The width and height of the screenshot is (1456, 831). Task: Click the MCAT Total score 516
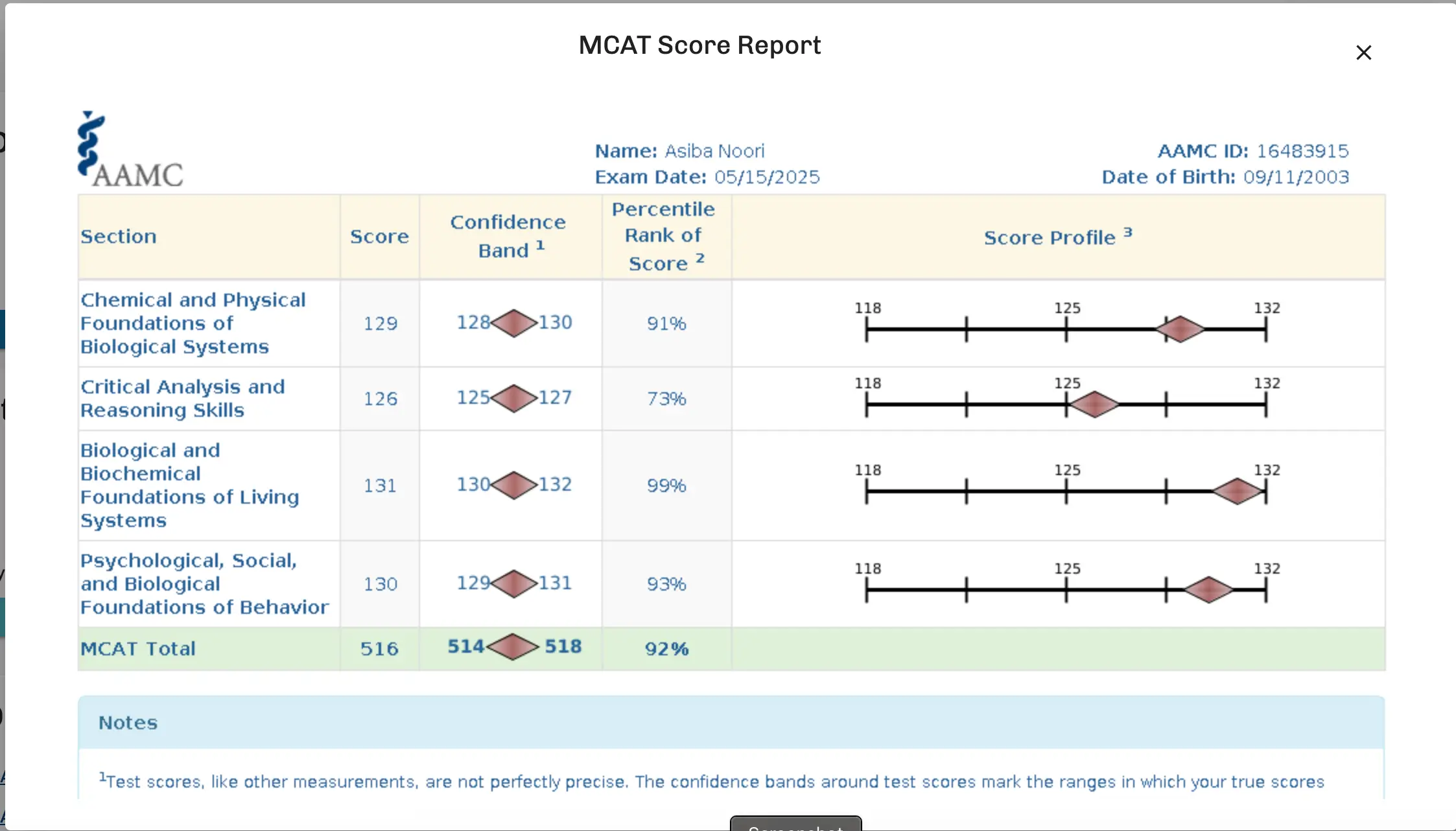tap(379, 649)
